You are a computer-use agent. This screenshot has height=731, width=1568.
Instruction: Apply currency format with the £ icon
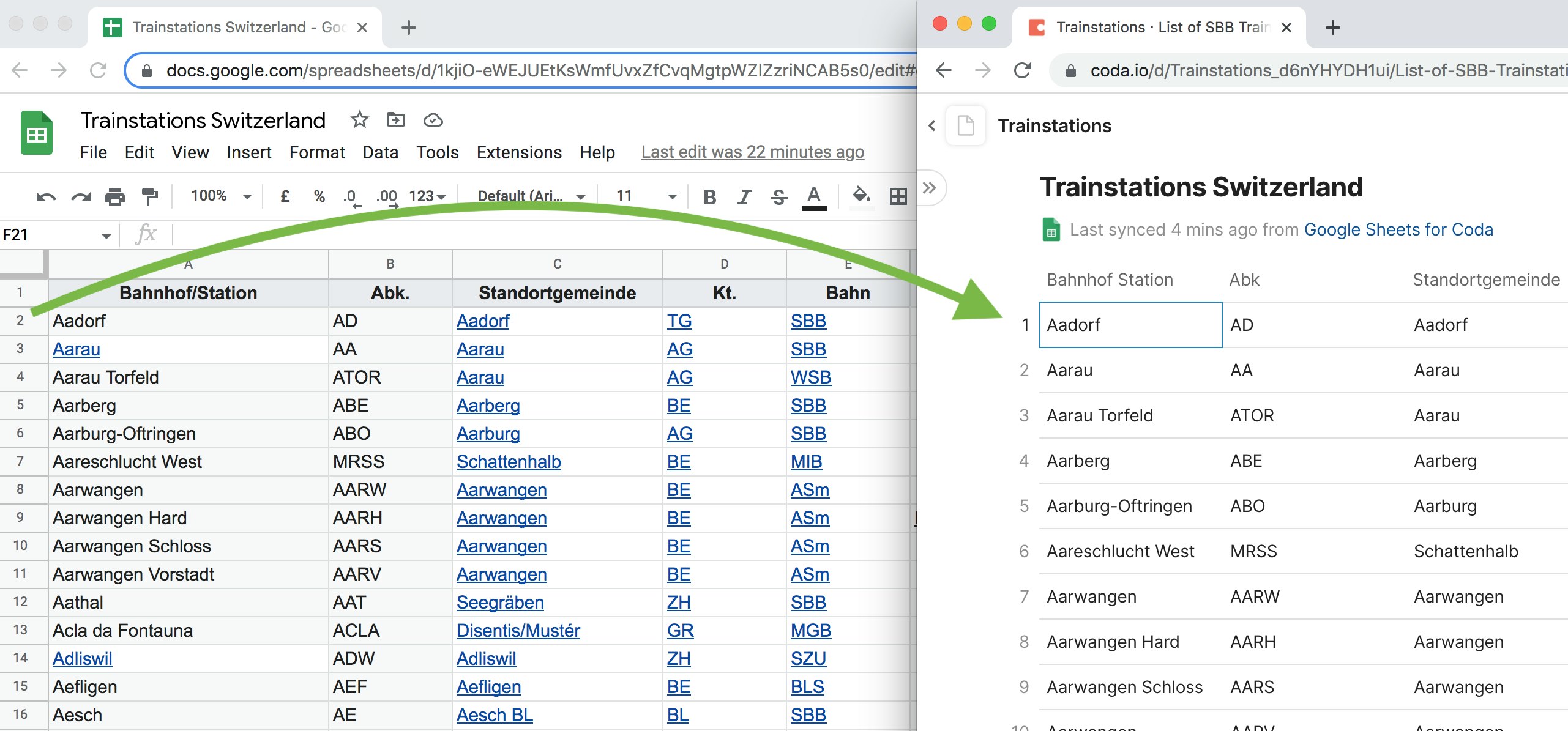coord(284,196)
